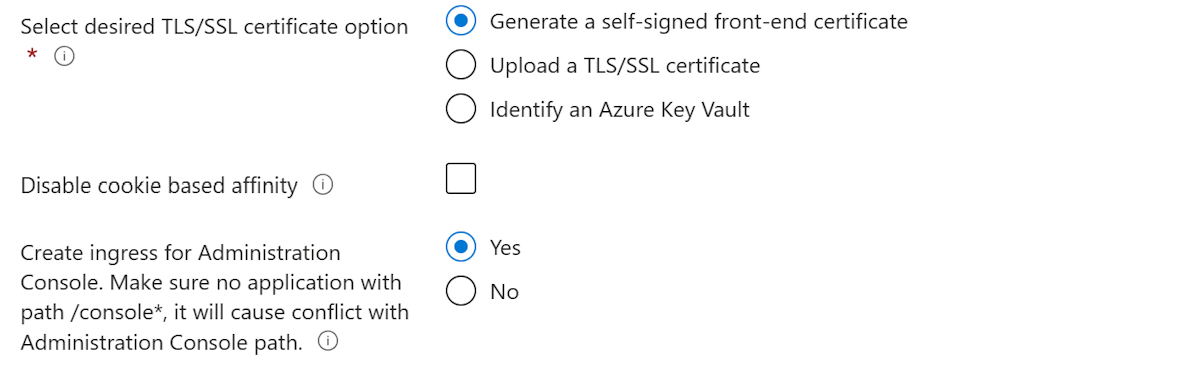The height and width of the screenshot is (366, 1200).
Task: Open info icon after Administration Console path text
Action: pyautogui.click(x=327, y=342)
